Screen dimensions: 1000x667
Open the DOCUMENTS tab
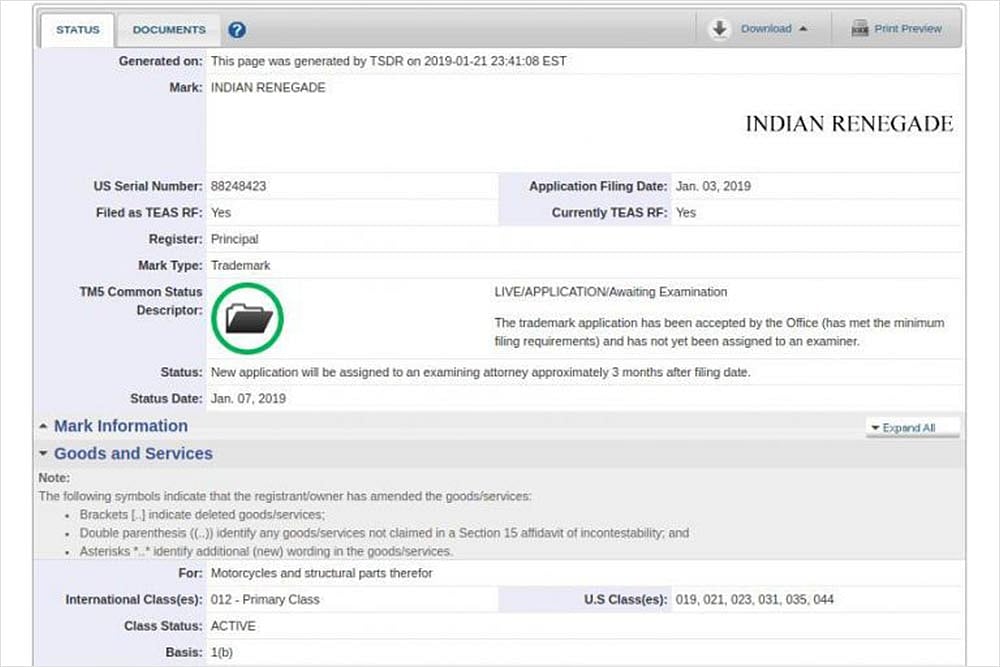pyautogui.click(x=169, y=30)
